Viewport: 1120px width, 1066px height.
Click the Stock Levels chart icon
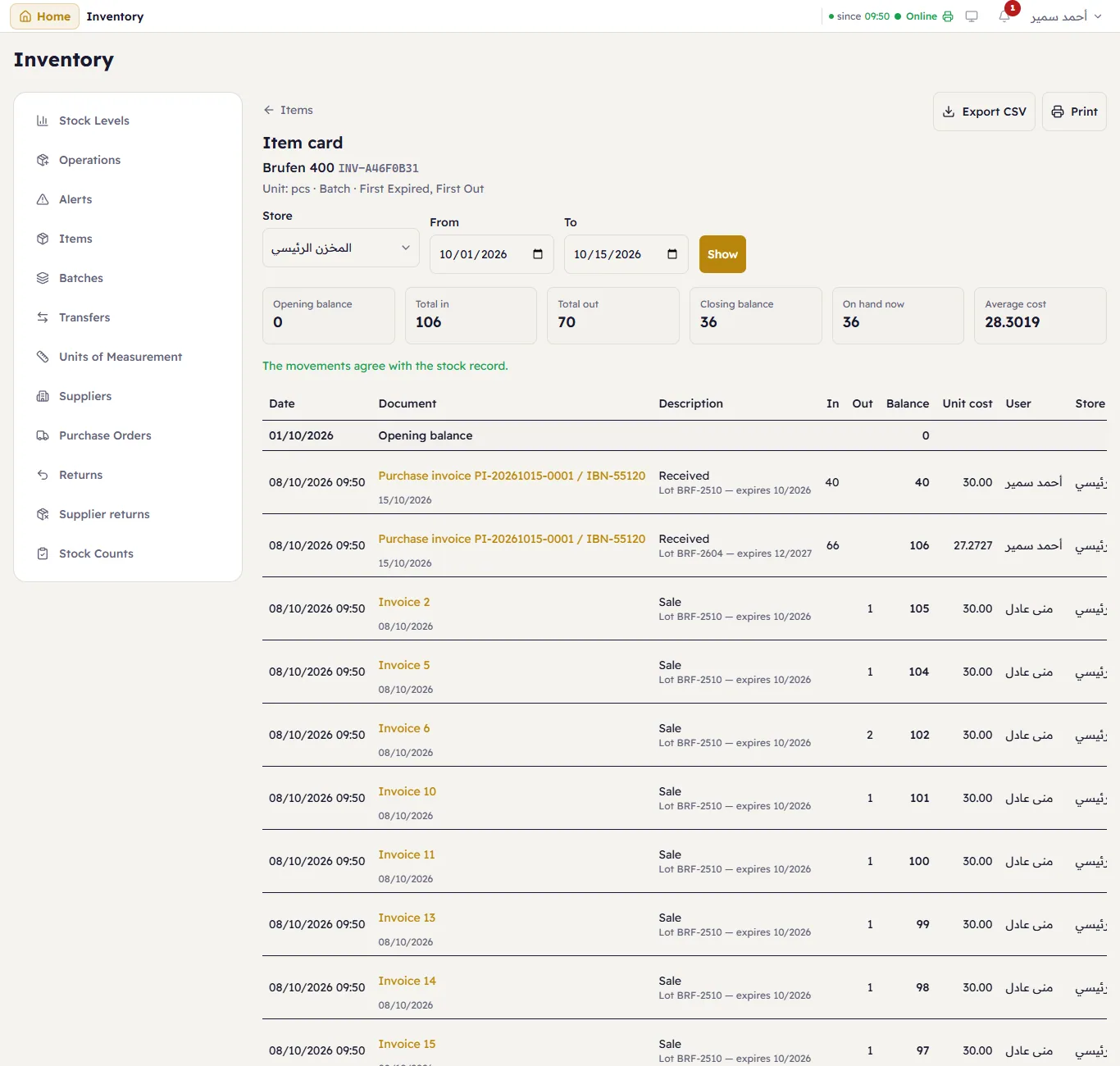43,121
